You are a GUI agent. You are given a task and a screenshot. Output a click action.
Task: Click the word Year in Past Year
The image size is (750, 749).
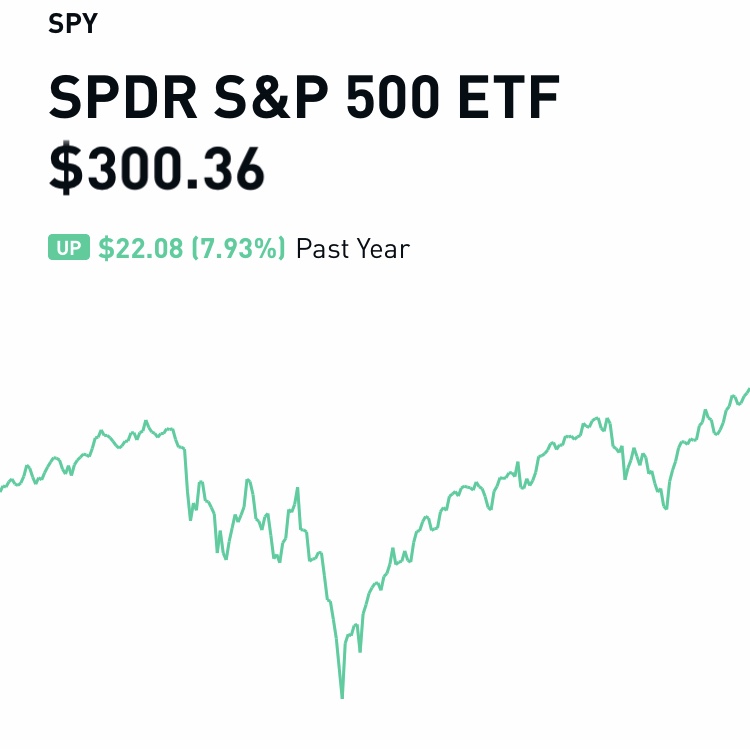[381, 248]
